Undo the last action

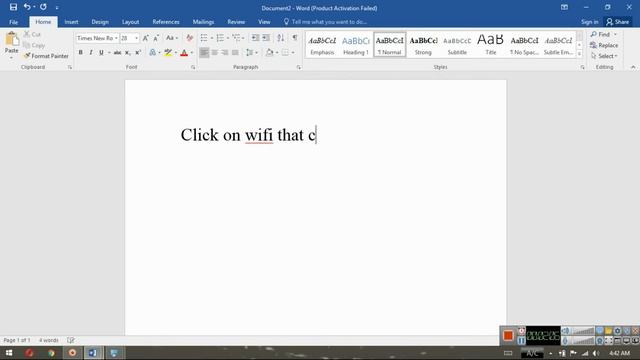(x=27, y=7)
